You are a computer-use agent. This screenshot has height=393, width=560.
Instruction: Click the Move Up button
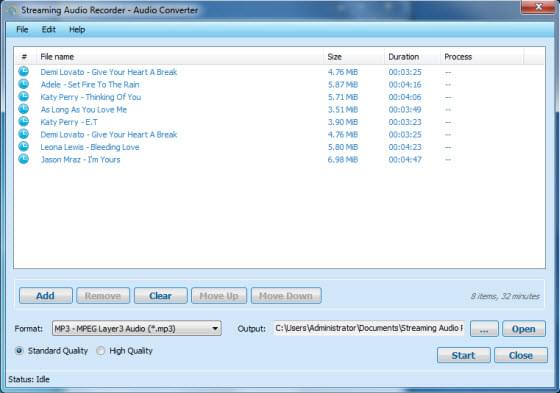click(x=219, y=296)
